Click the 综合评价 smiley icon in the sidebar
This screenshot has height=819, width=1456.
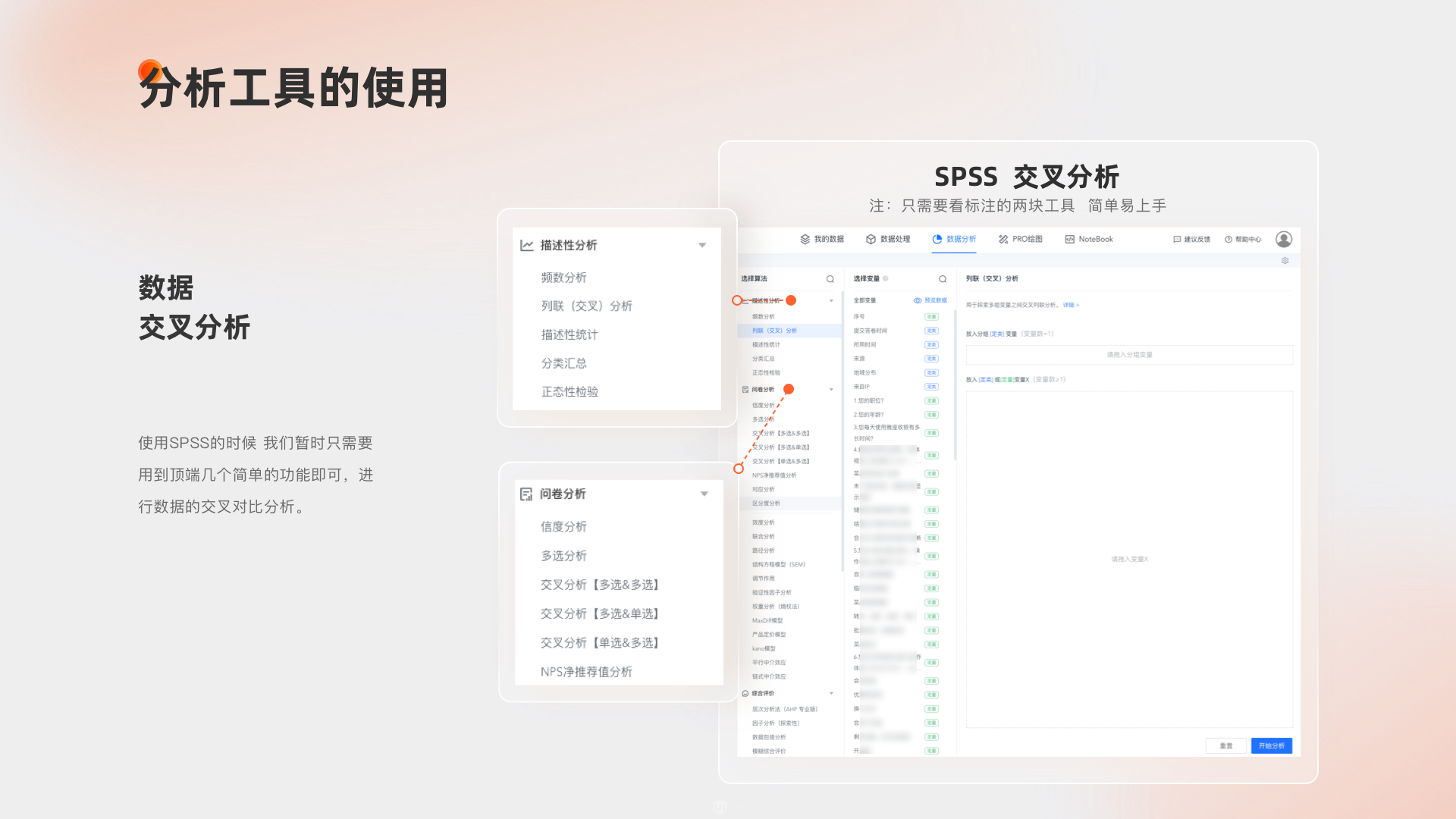click(745, 694)
